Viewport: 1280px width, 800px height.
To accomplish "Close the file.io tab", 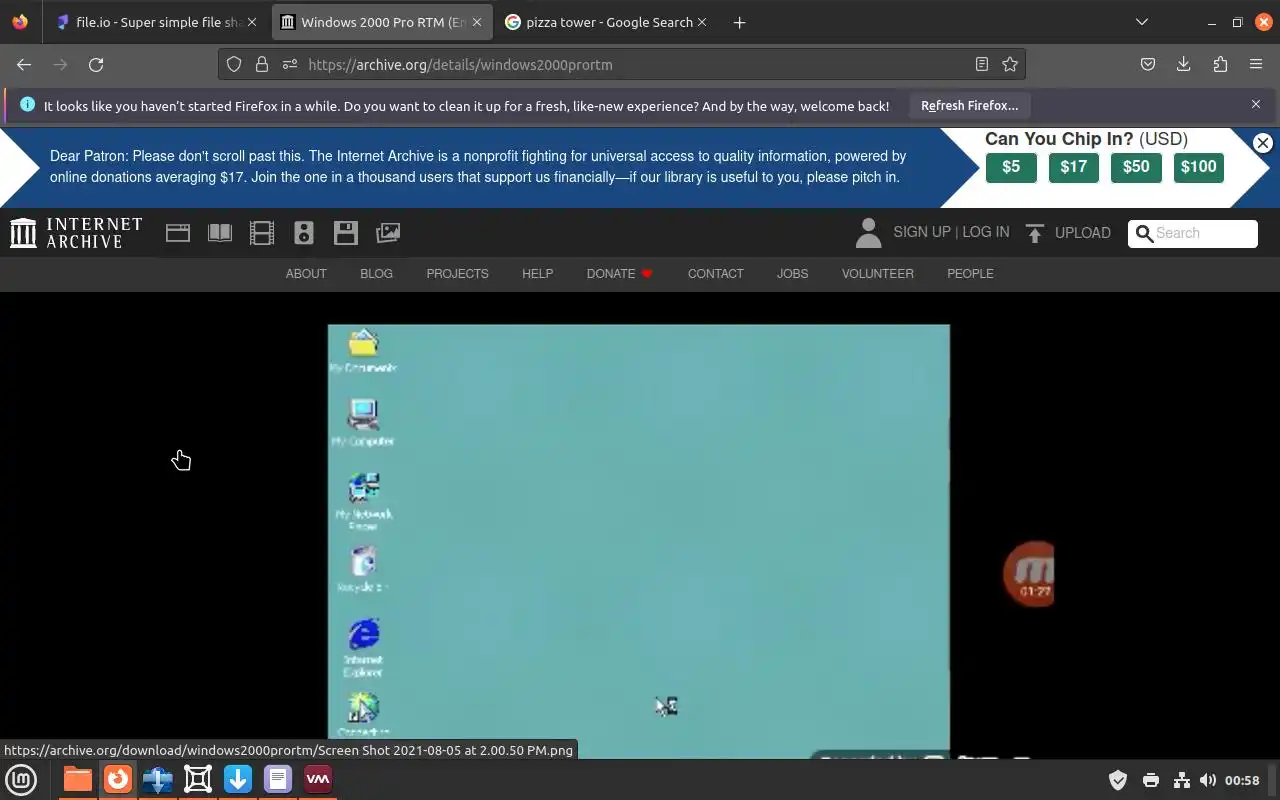I will [x=252, y=22].
